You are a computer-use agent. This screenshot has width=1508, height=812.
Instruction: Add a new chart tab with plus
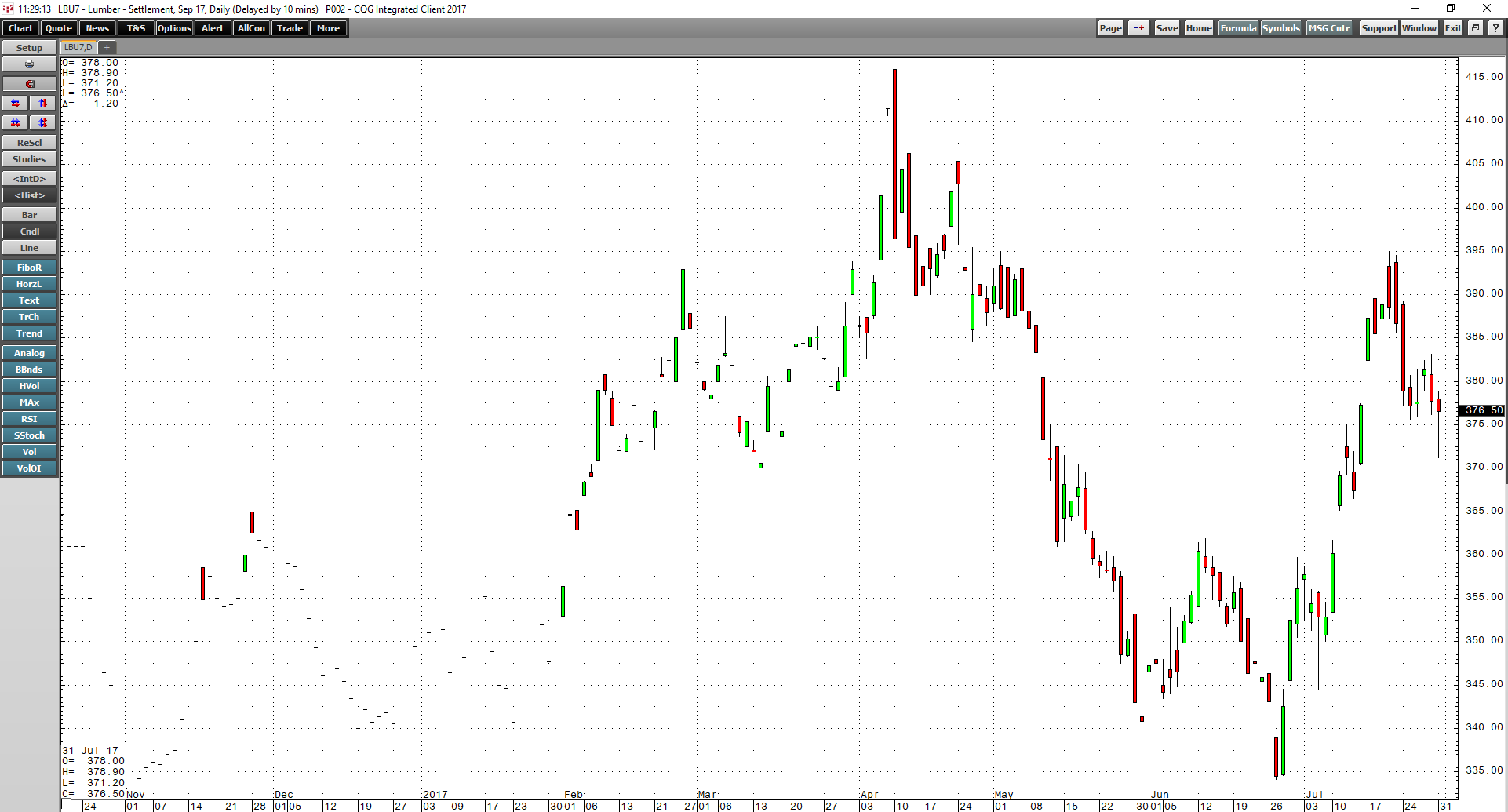[x=107, y=48]
